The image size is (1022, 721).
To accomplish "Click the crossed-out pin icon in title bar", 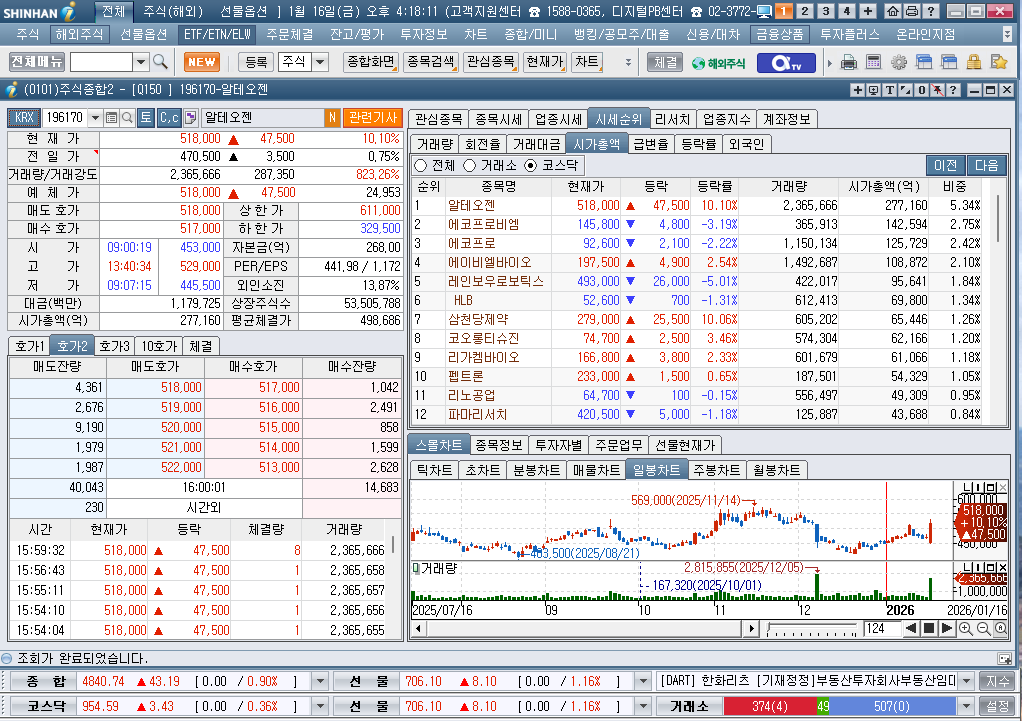I will pos(937,90).
